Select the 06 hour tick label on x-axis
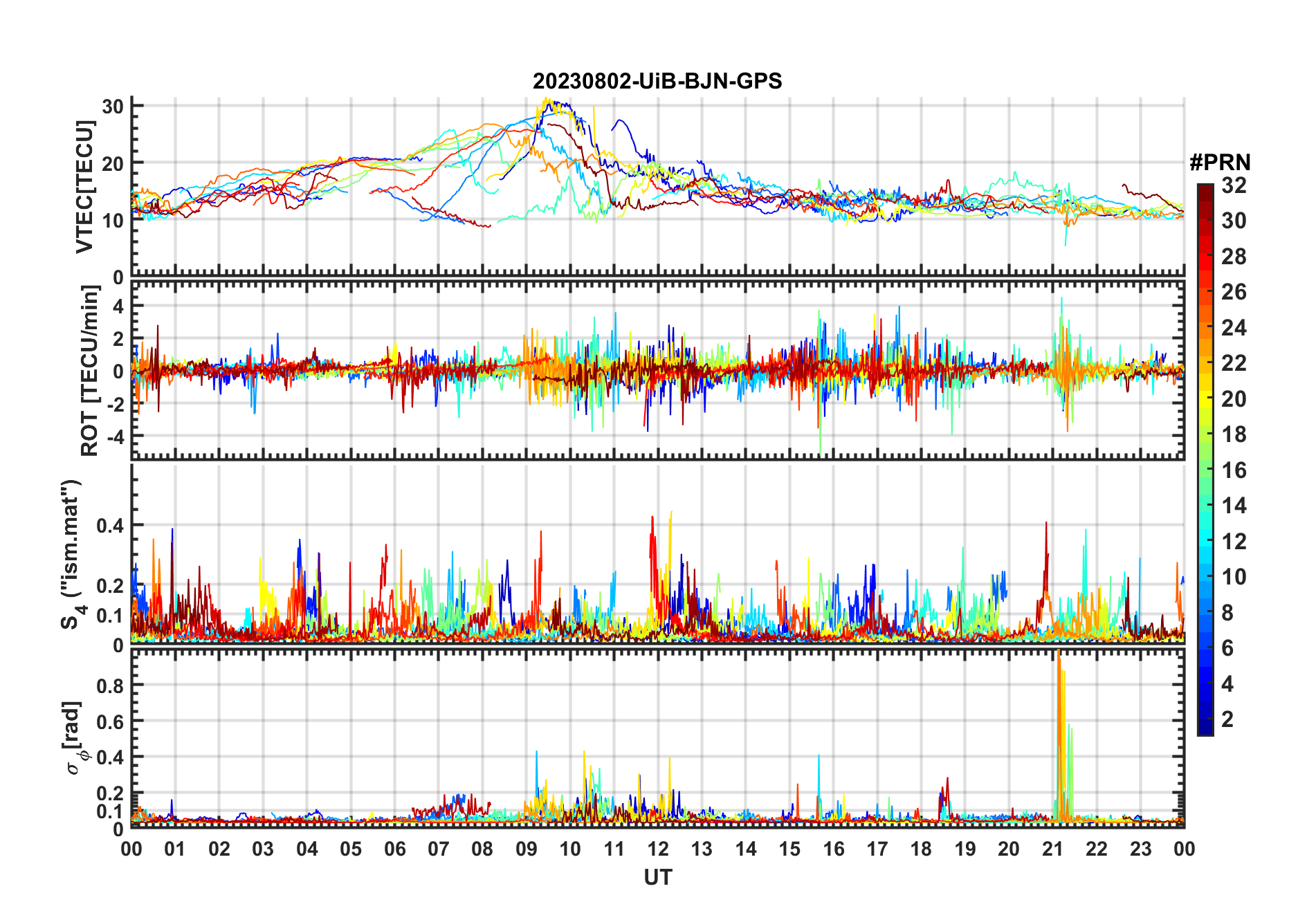 [x=394, y=849]
